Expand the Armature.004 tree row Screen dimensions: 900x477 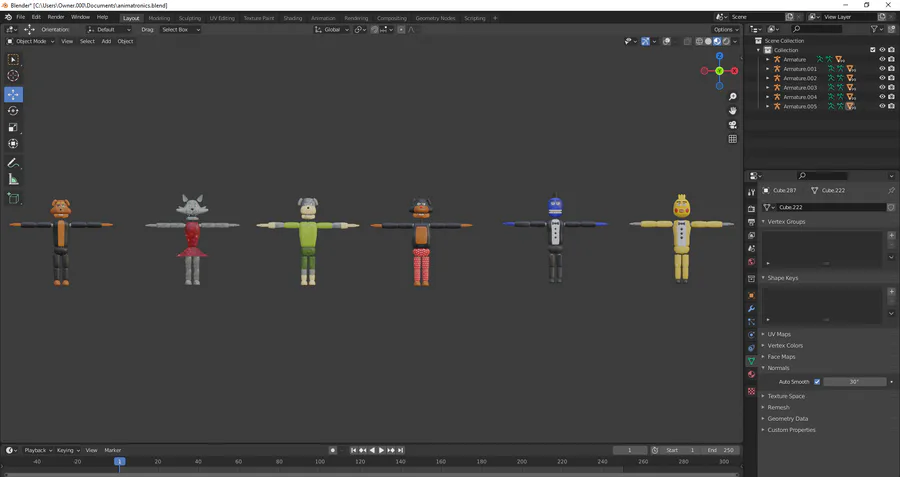click(x=768, y=97)
